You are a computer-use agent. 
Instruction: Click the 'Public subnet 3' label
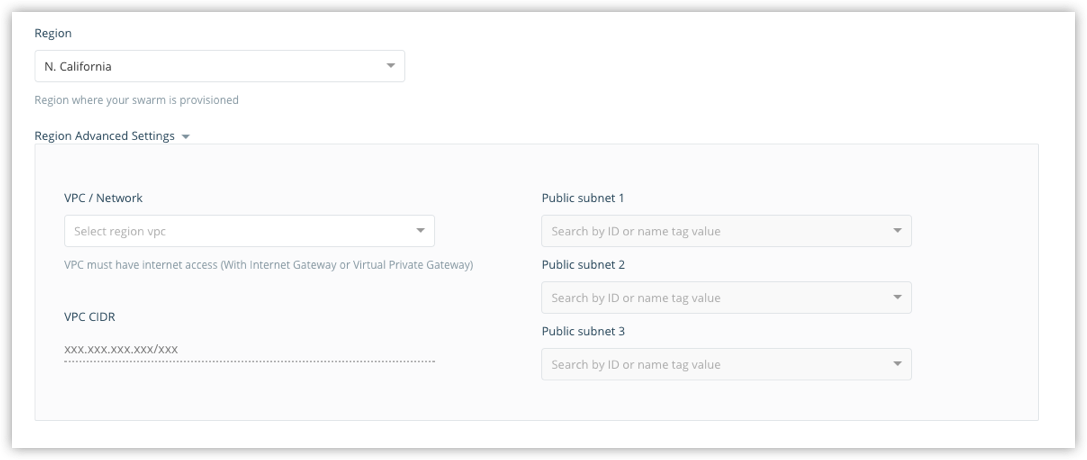pyautogui.click(x=583, y=331)
